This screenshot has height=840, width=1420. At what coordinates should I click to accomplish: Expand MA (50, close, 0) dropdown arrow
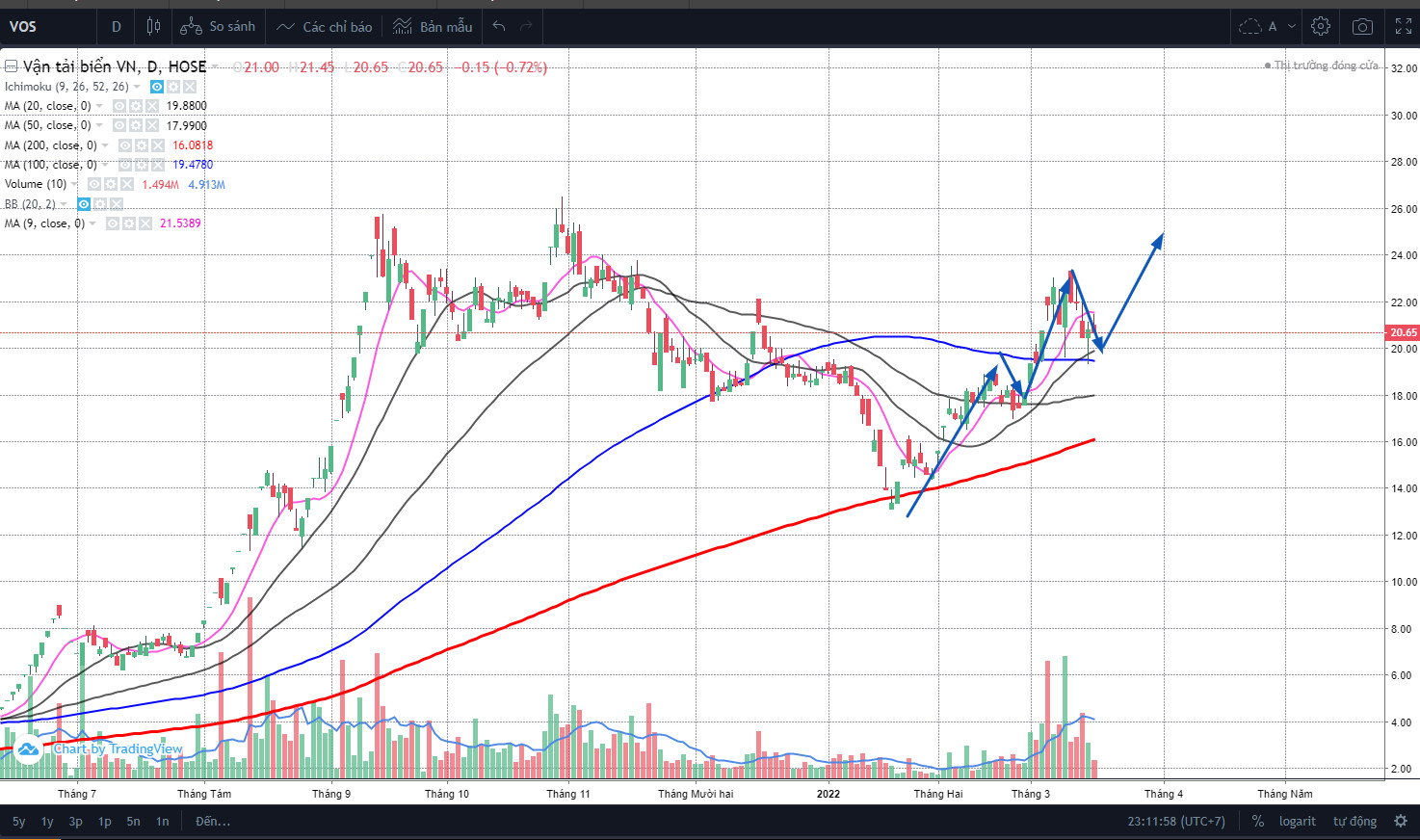click(100, 125)
